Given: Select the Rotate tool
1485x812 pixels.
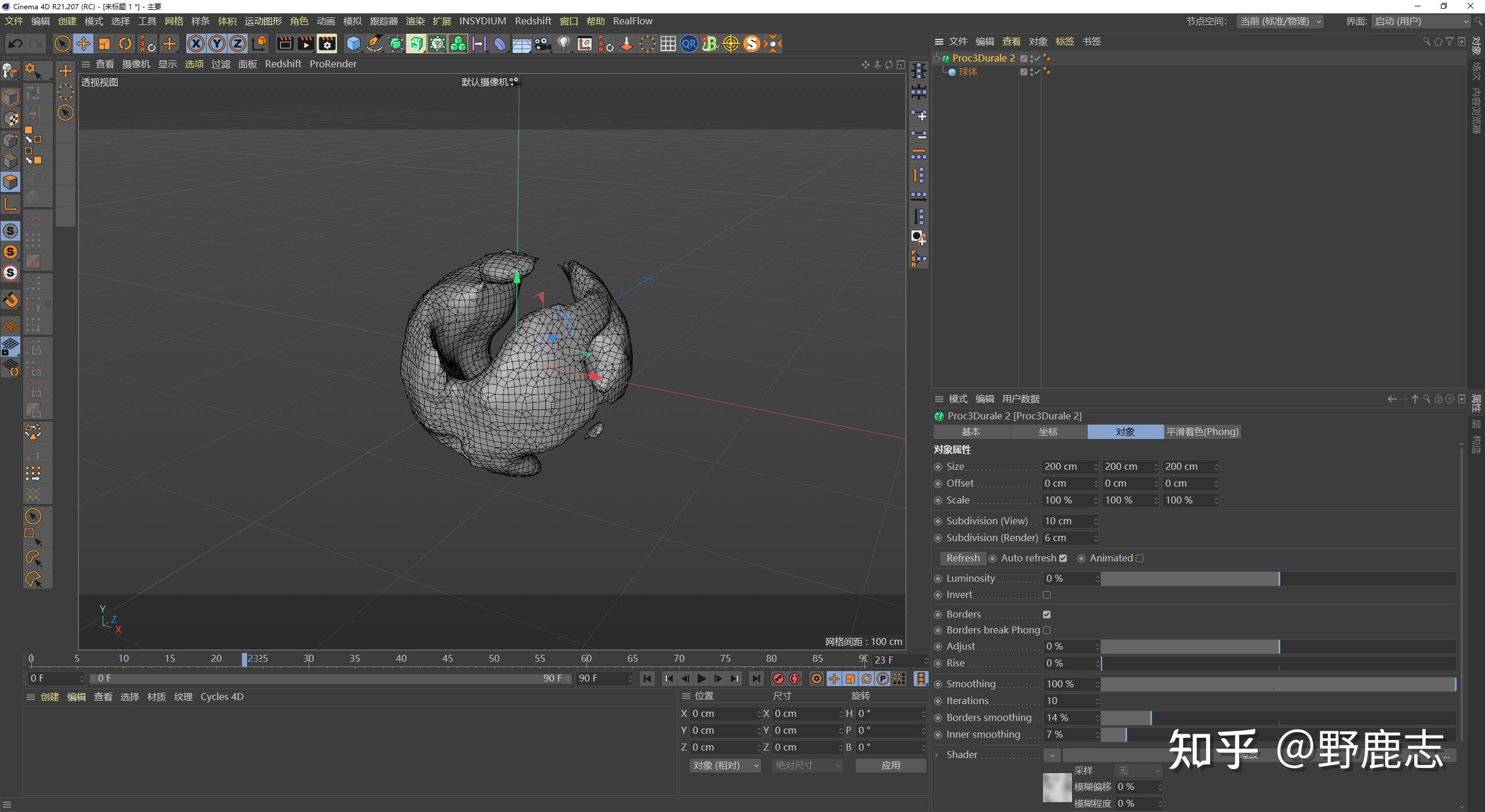Looking at the screenshot, I should 125,44.
